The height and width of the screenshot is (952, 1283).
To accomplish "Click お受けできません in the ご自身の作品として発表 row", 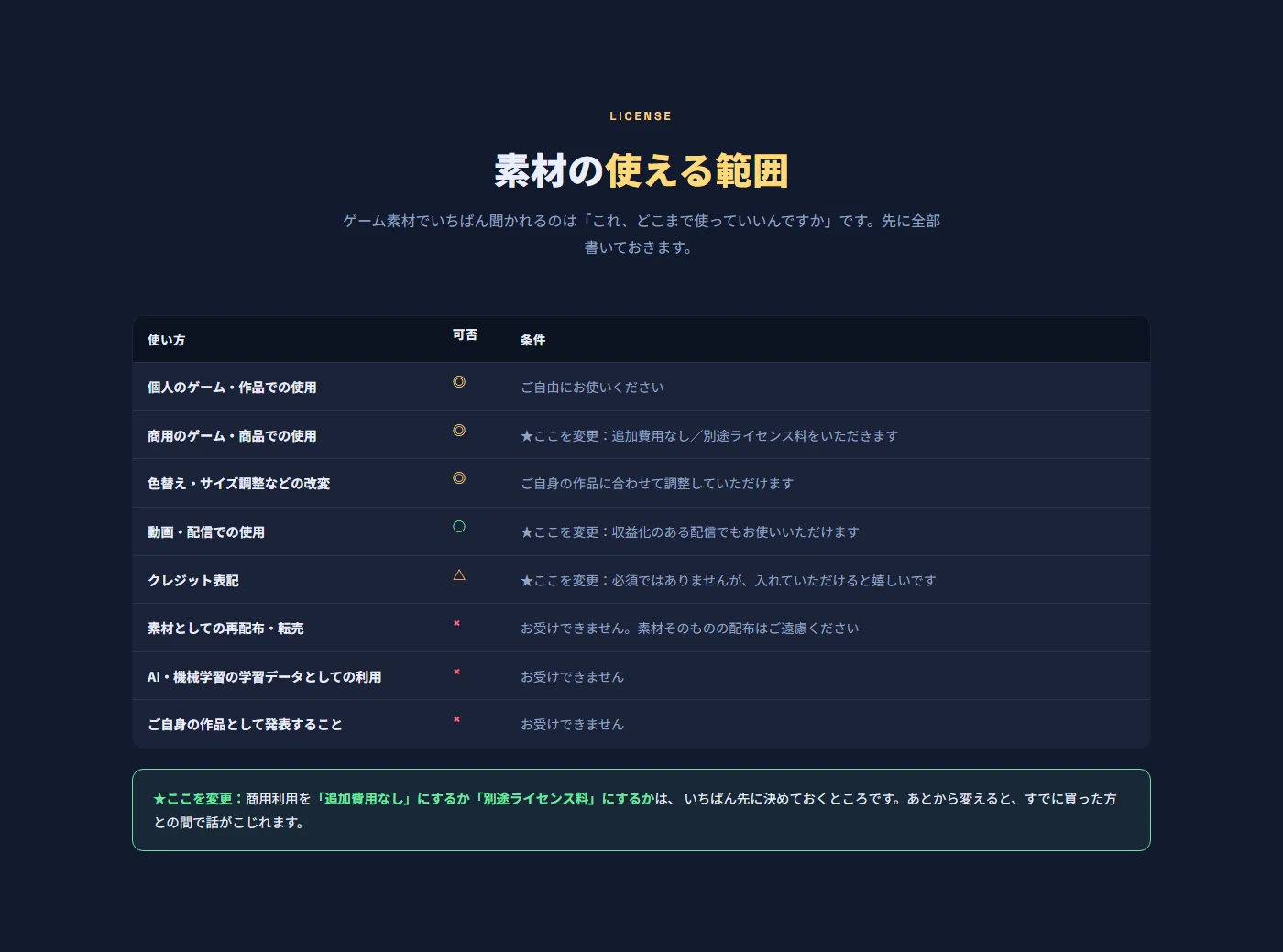I will point(572,725).
